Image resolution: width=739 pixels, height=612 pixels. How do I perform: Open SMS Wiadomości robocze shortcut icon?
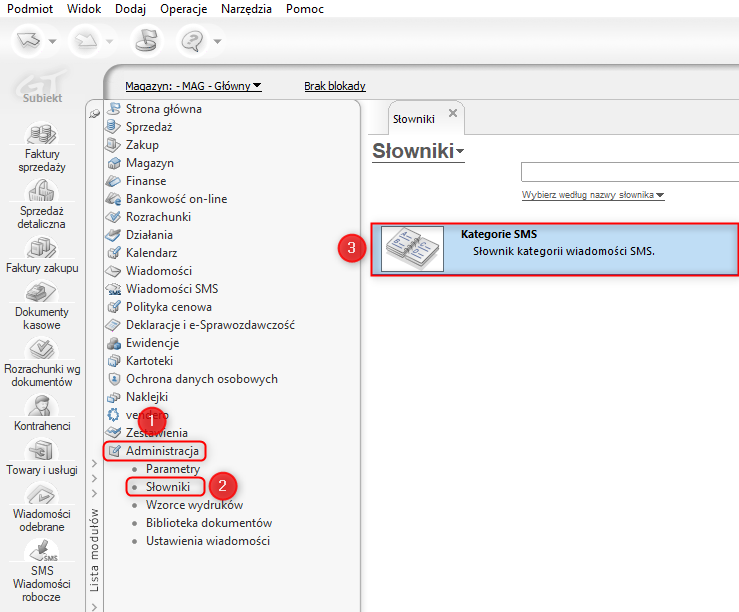(x=41, y=550)
